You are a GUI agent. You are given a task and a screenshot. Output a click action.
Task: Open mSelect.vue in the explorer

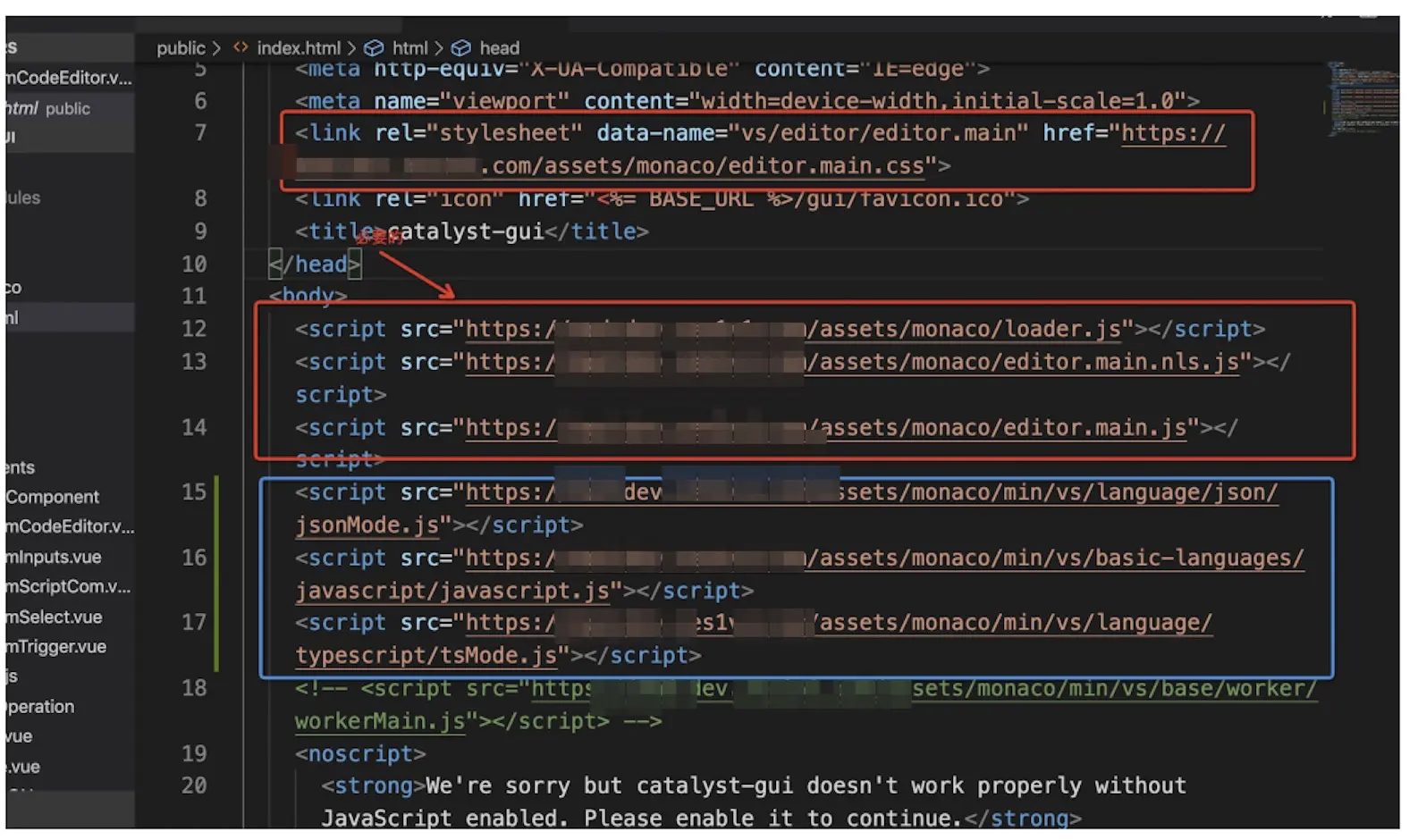pos(54,617)
